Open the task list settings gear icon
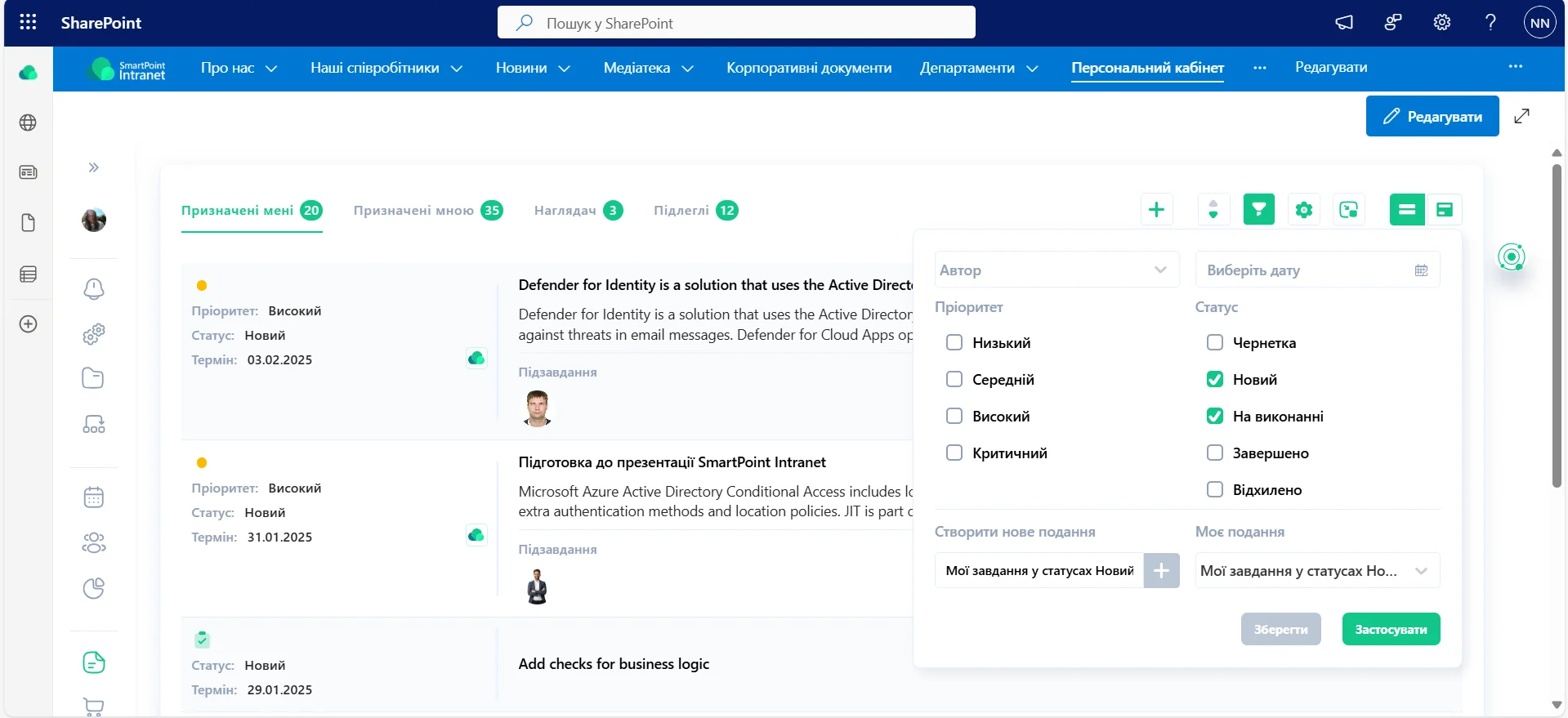 click(1303, 210)
